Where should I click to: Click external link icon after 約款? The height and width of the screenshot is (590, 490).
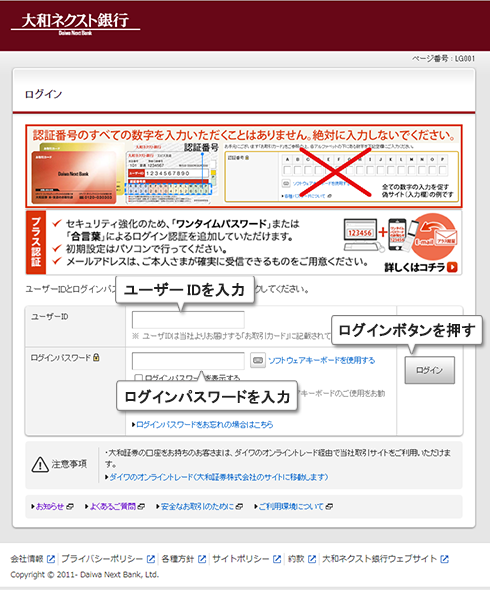coord(312,559)
